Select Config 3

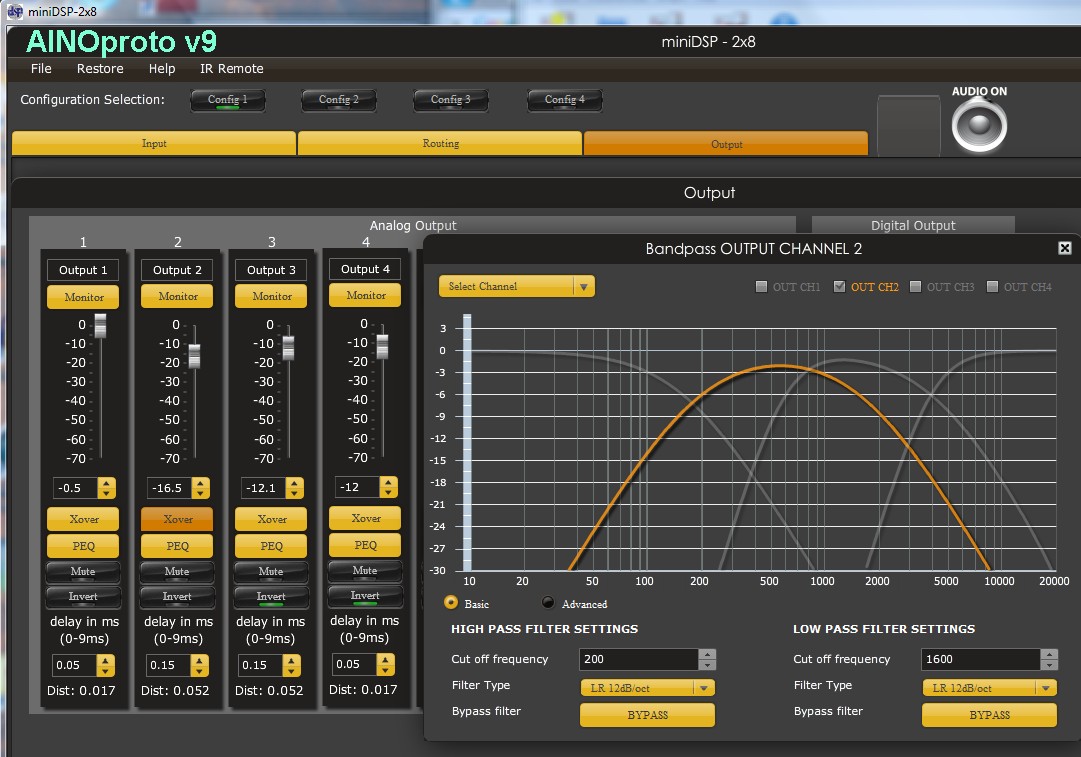(450, 100)
